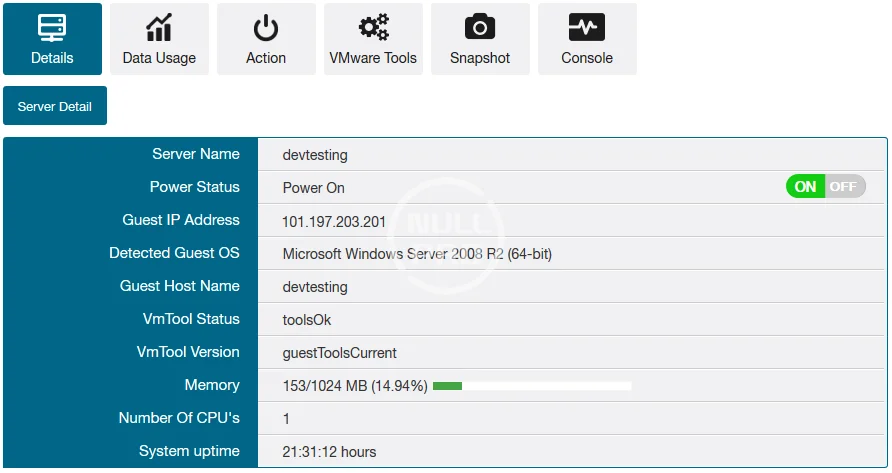Click the server icon on the Details tab
The width and height of the screenshot is (892, 473).
point(52,27)
